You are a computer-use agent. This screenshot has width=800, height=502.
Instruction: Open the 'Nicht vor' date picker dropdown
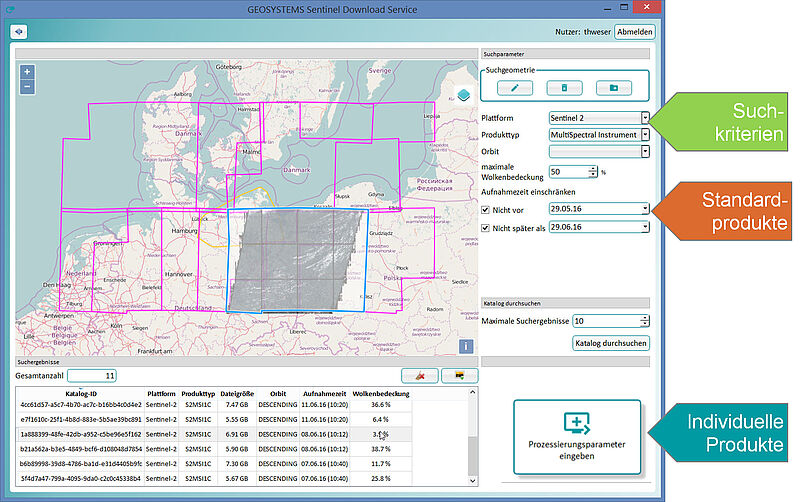coord(645,209)
